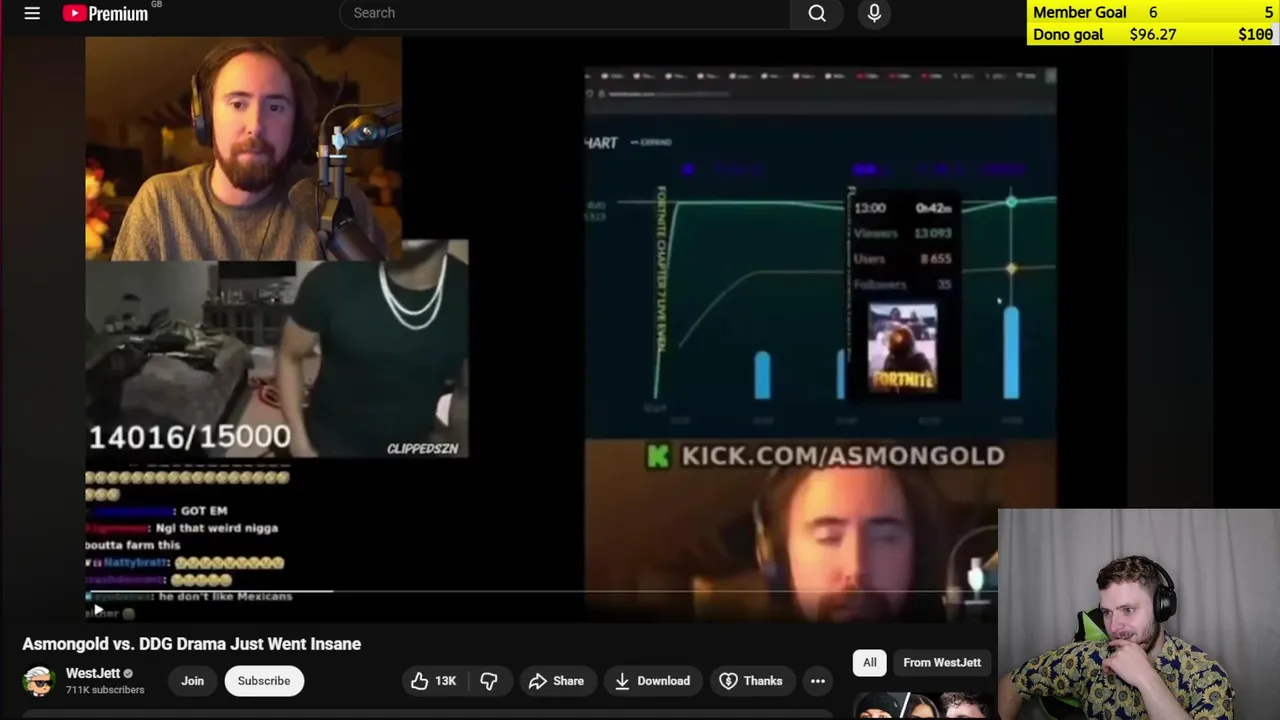This screenshot has height=720, width=1280.
Task: Click the 14016/15000 counter text
Action: [190, 436]
